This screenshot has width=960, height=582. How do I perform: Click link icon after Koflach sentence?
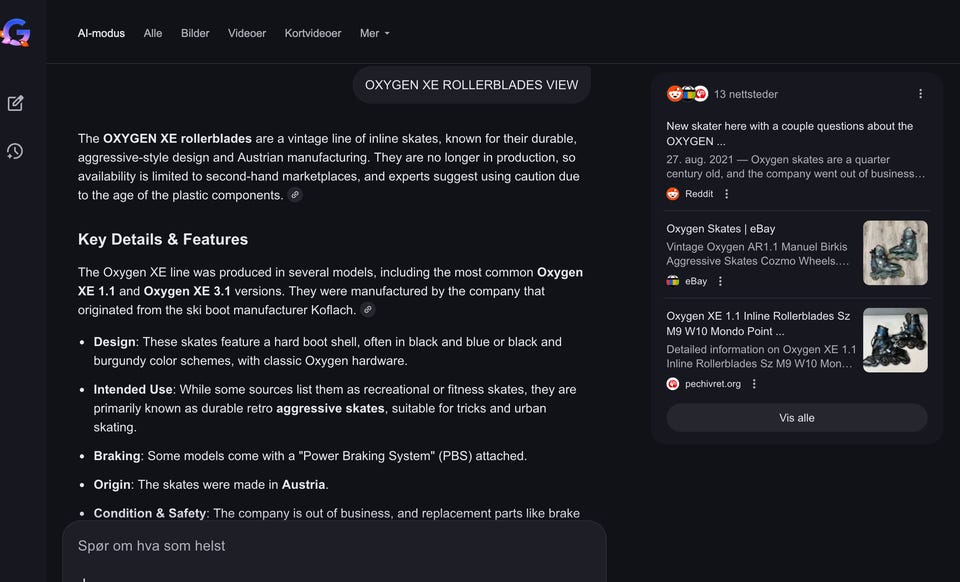[368, 310]
